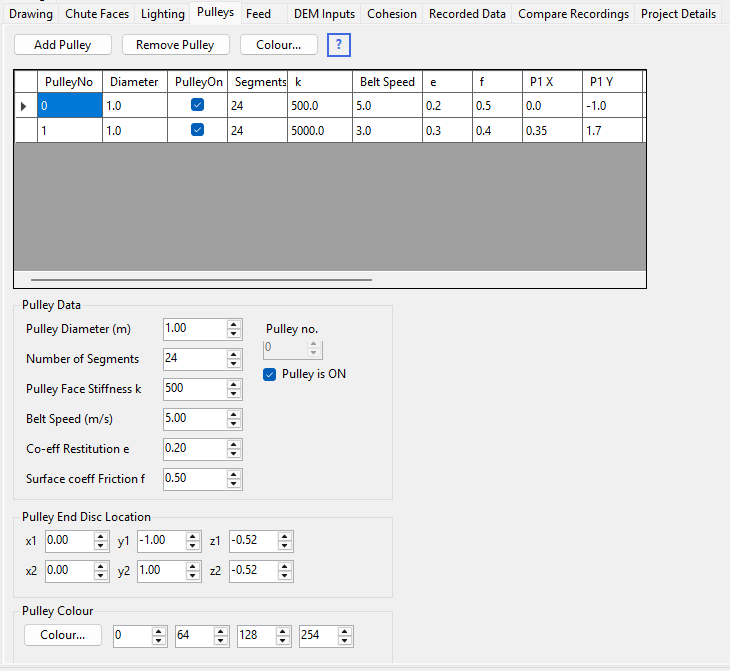Select the f cell showing 0.5
Viewport: 730px width, 671px height.
point(497,106)
